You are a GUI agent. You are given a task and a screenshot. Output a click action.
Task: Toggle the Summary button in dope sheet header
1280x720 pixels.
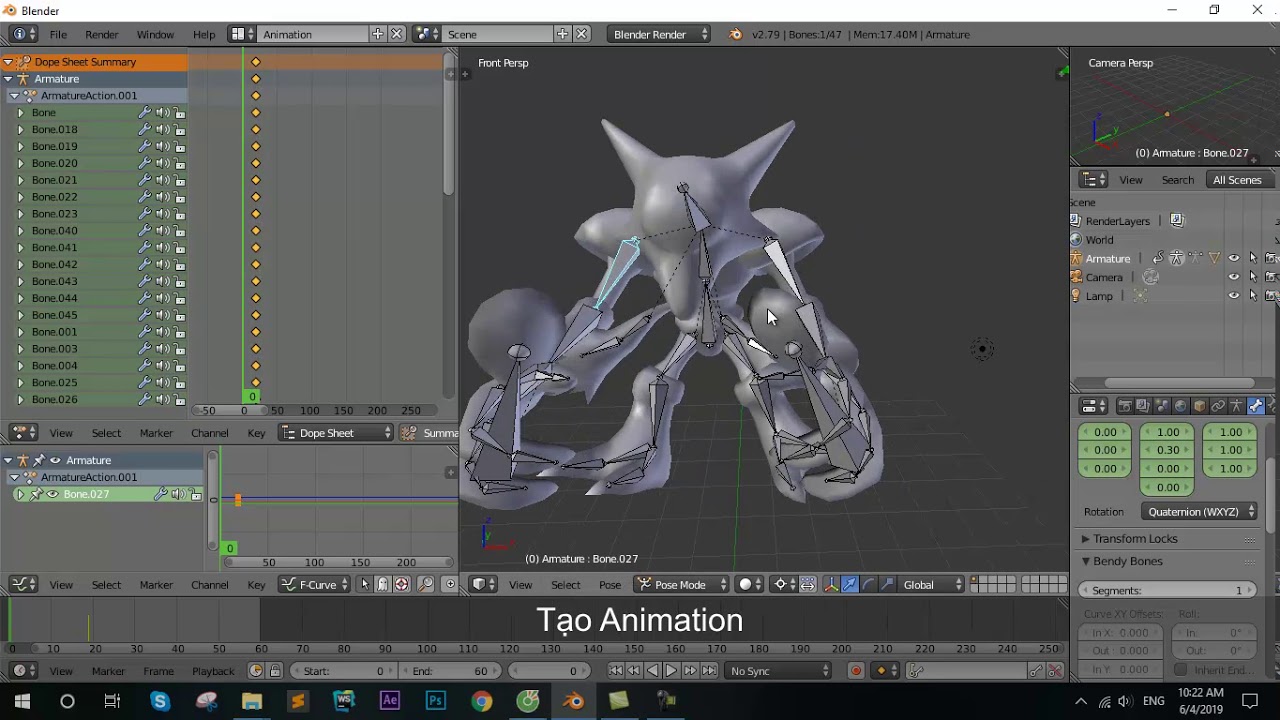[x=430, y=433]
